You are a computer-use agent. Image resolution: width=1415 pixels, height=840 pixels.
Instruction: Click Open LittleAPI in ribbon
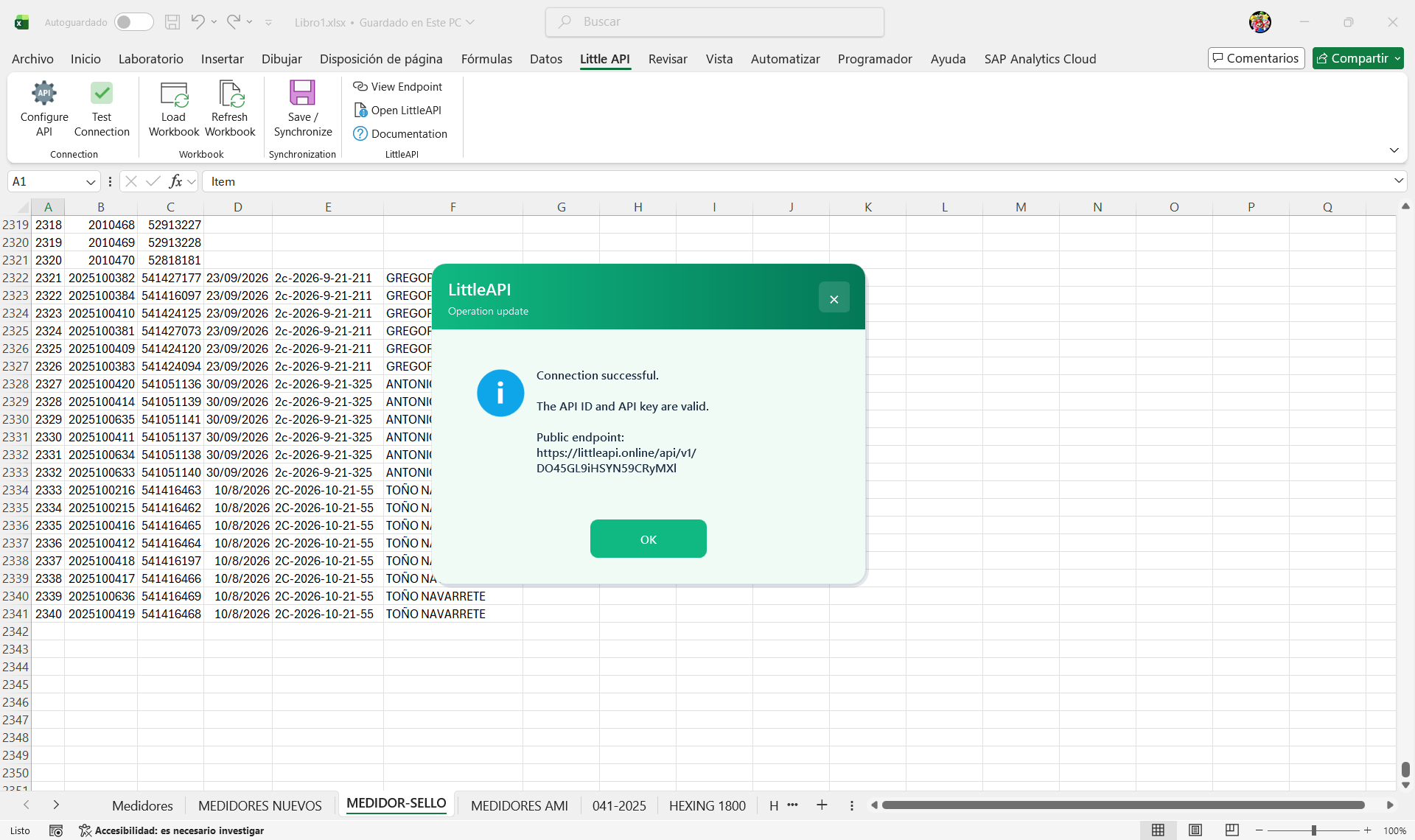(398, 111)
